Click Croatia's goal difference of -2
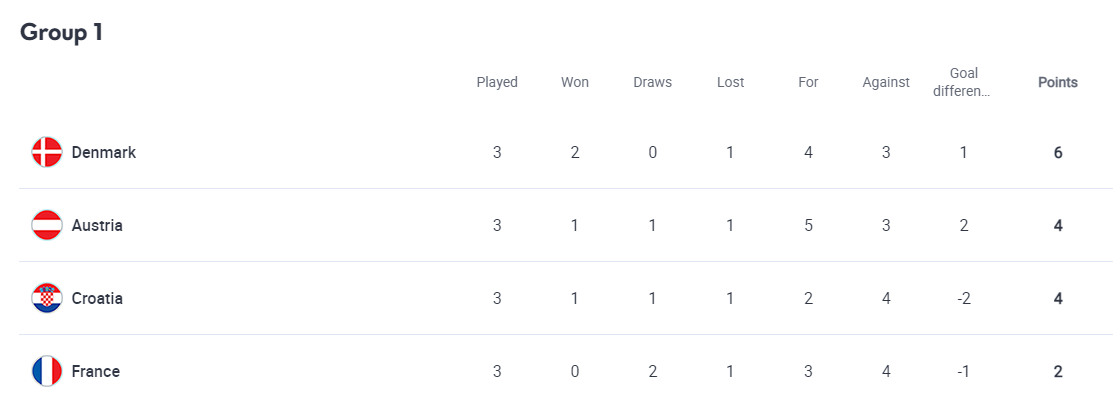The image size is (1115, 411). pos(963,298)
